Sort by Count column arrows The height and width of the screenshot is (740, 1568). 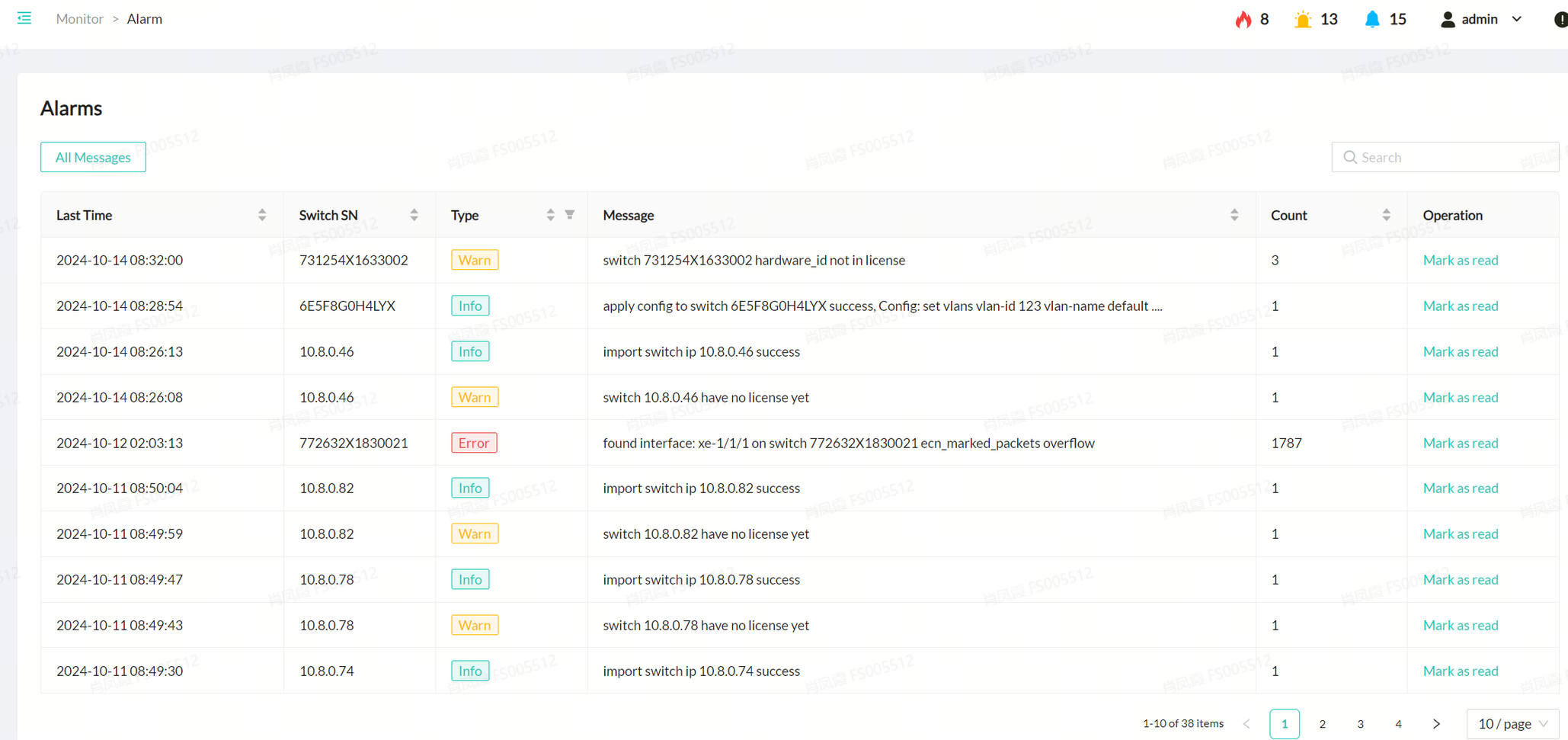1386,215
